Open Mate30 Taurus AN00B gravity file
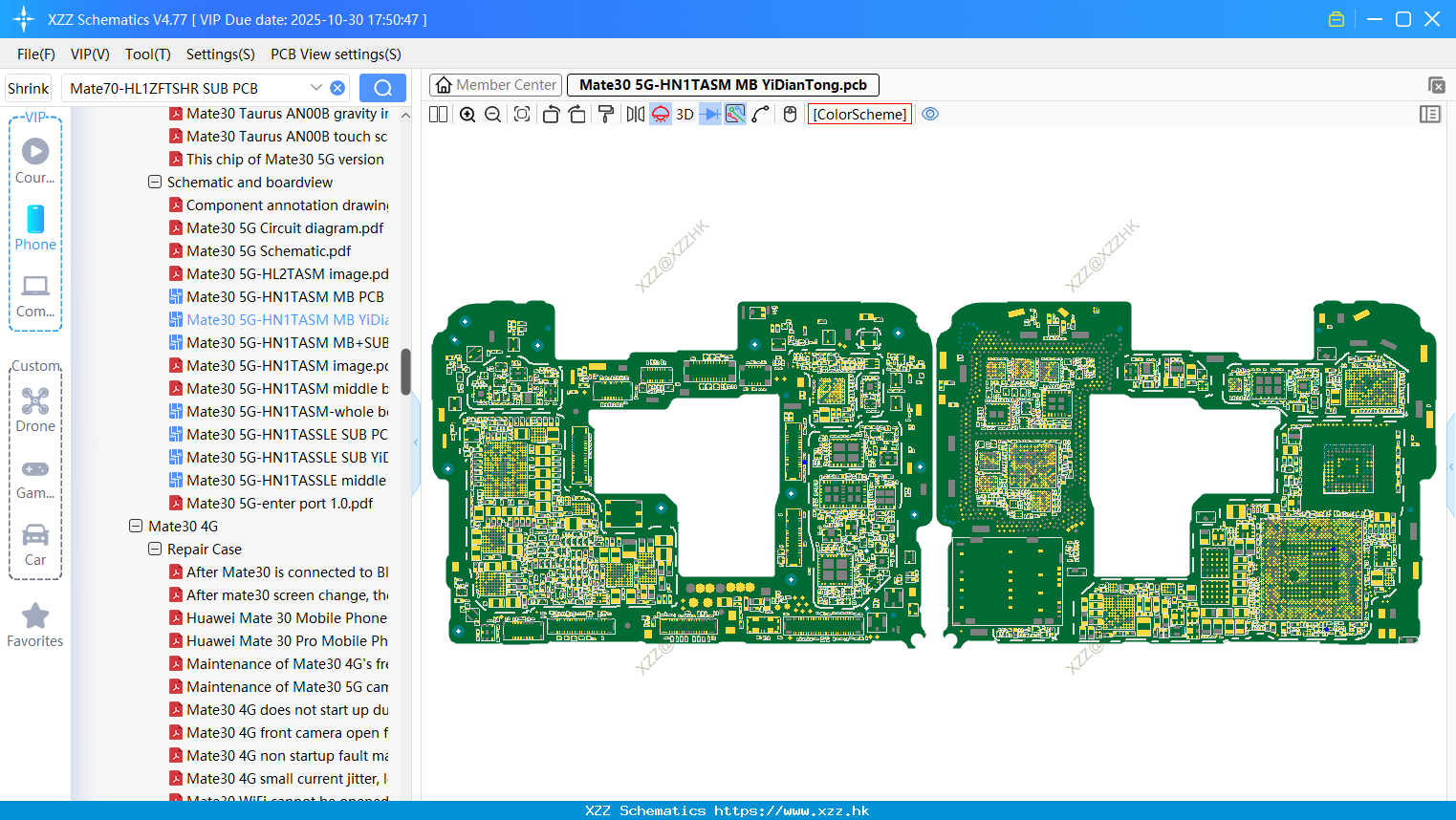Image resolution: width=1456 pixels, height=820 pixels. (287, 113)
